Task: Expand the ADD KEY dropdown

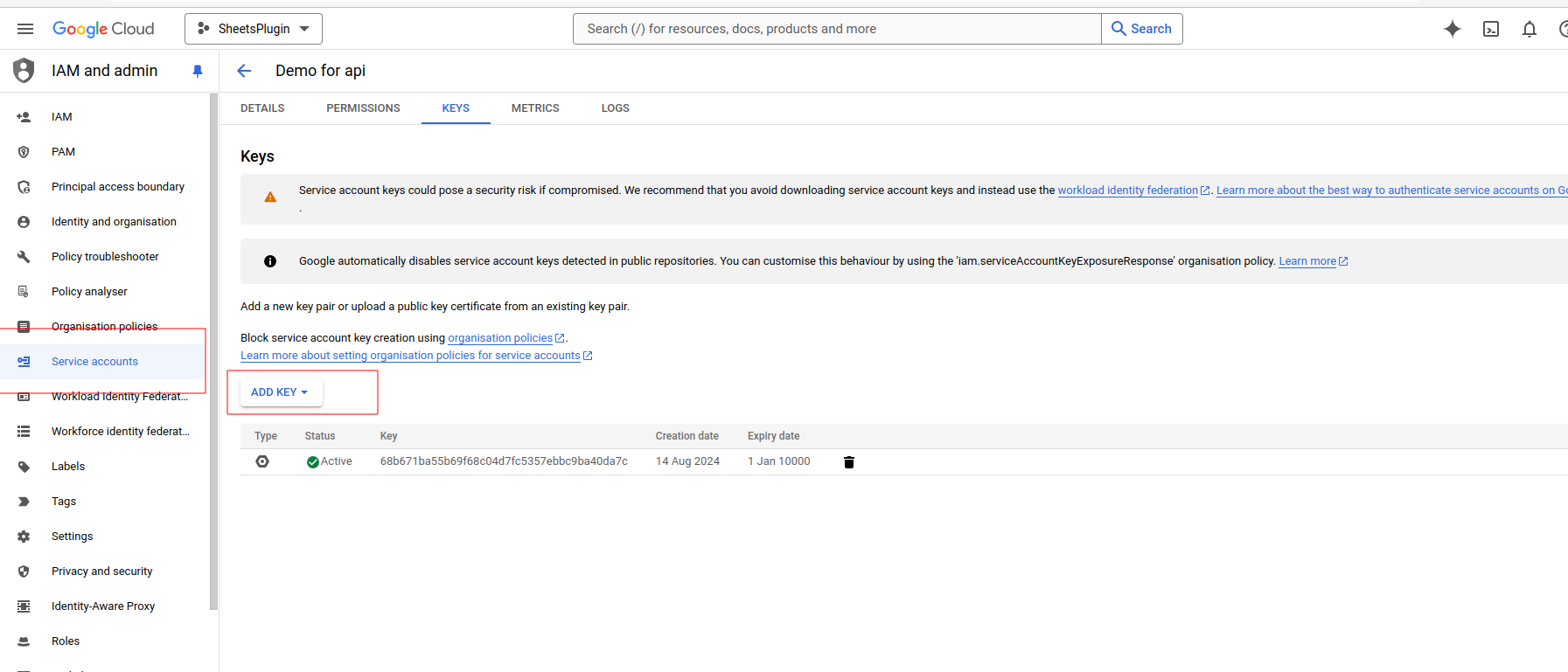Action: [x=280, y=392]
